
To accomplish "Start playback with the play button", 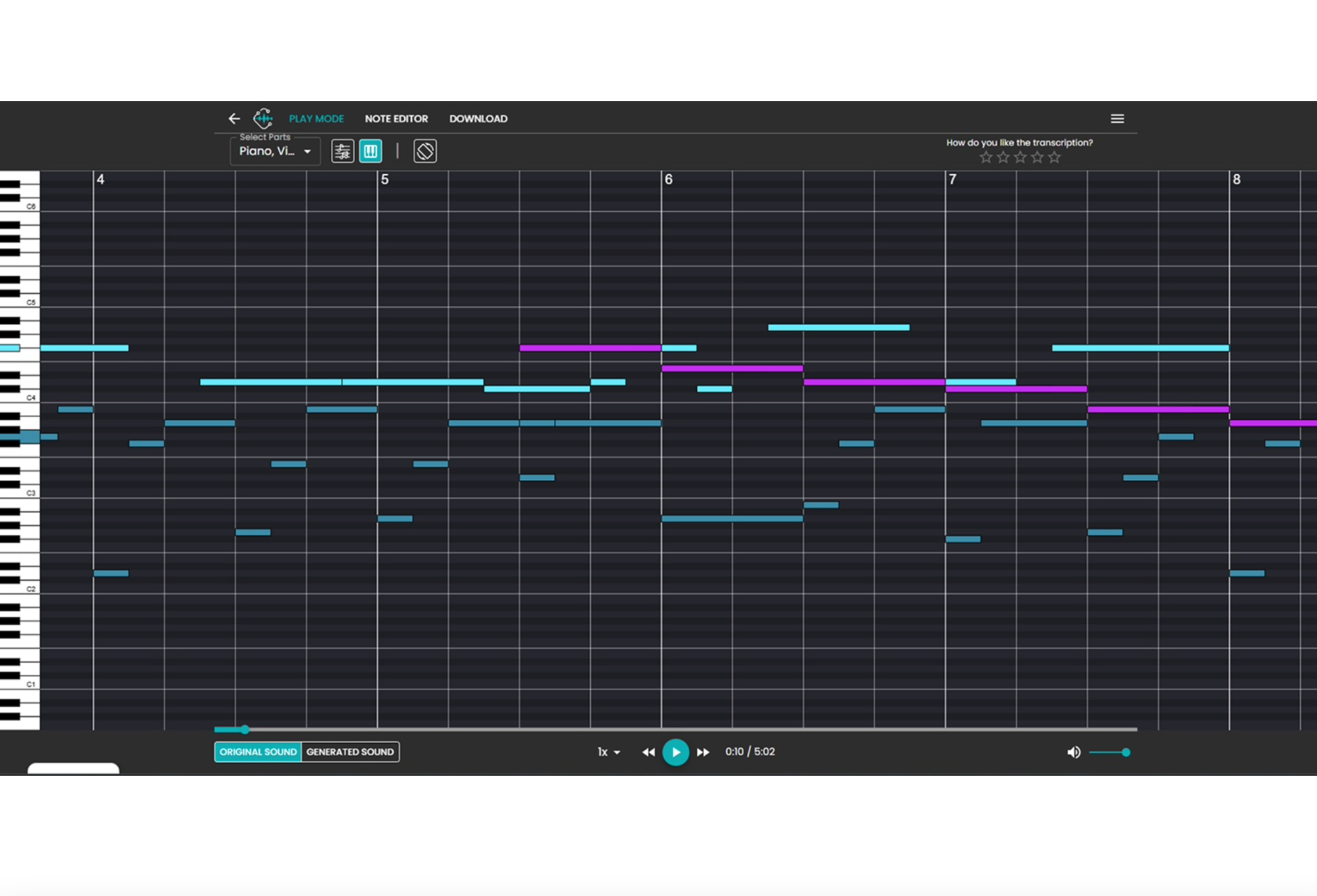I will click(675, 752).
